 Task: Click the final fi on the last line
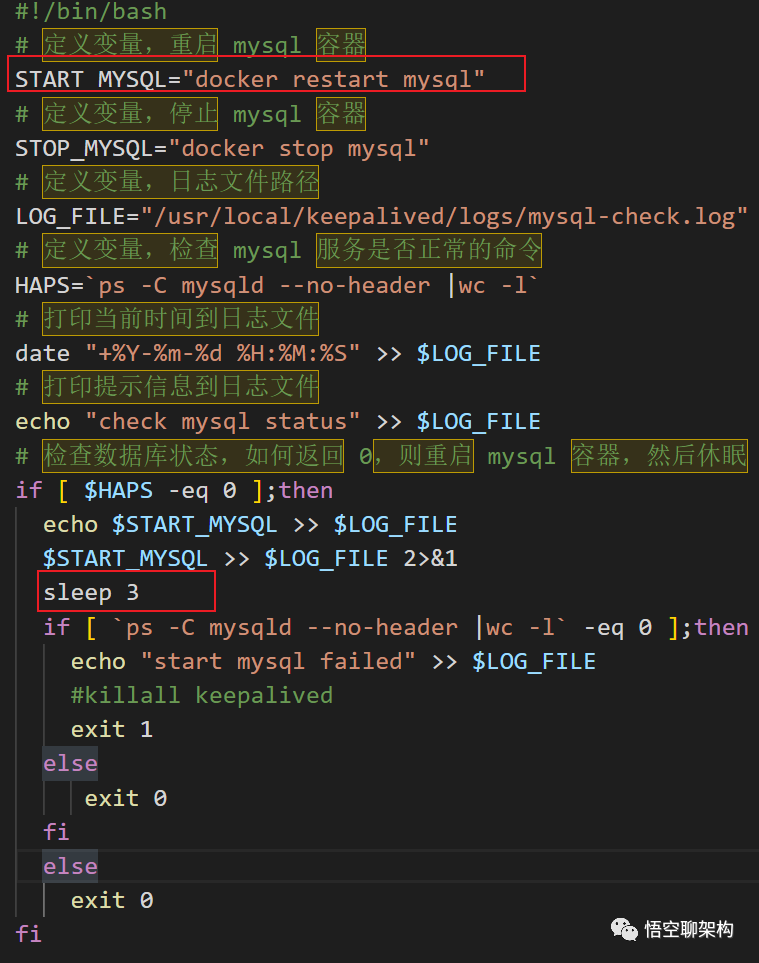[x=29, y=935]
